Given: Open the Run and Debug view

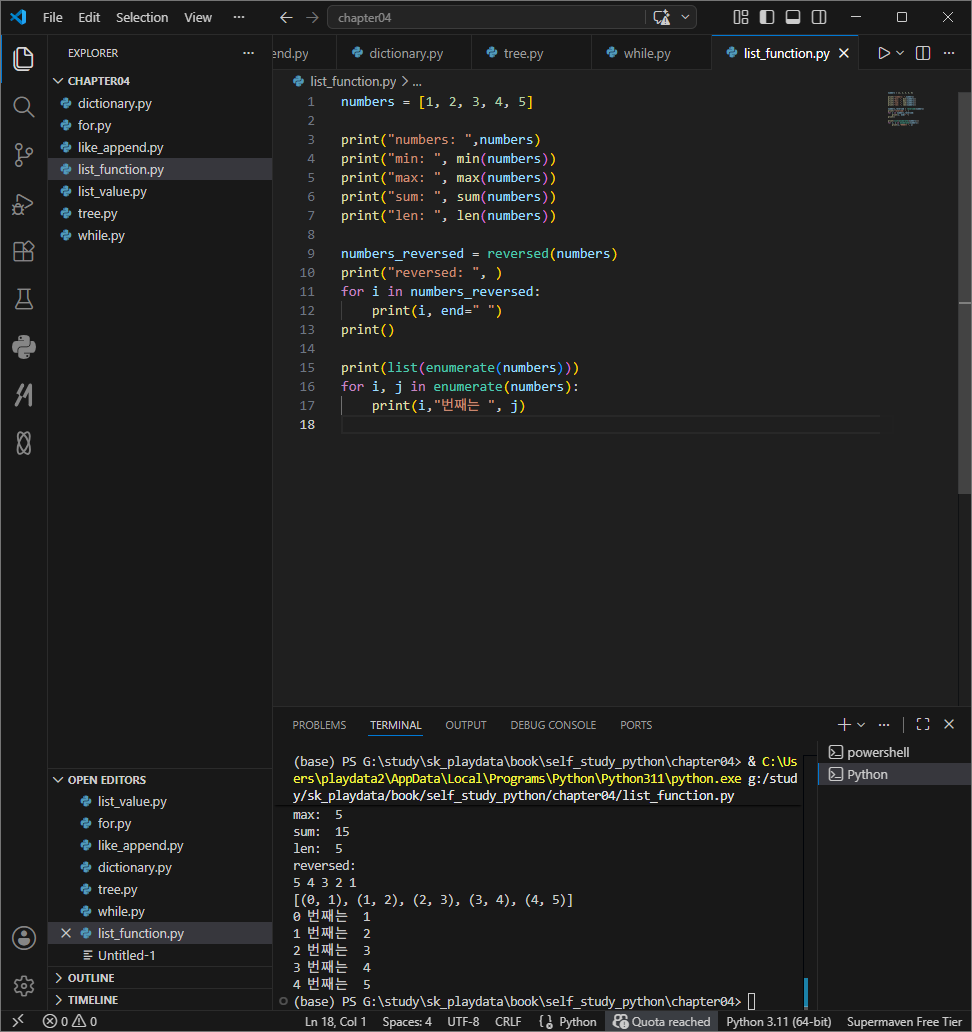Looking at the screenshot, I should click(24, 204).
